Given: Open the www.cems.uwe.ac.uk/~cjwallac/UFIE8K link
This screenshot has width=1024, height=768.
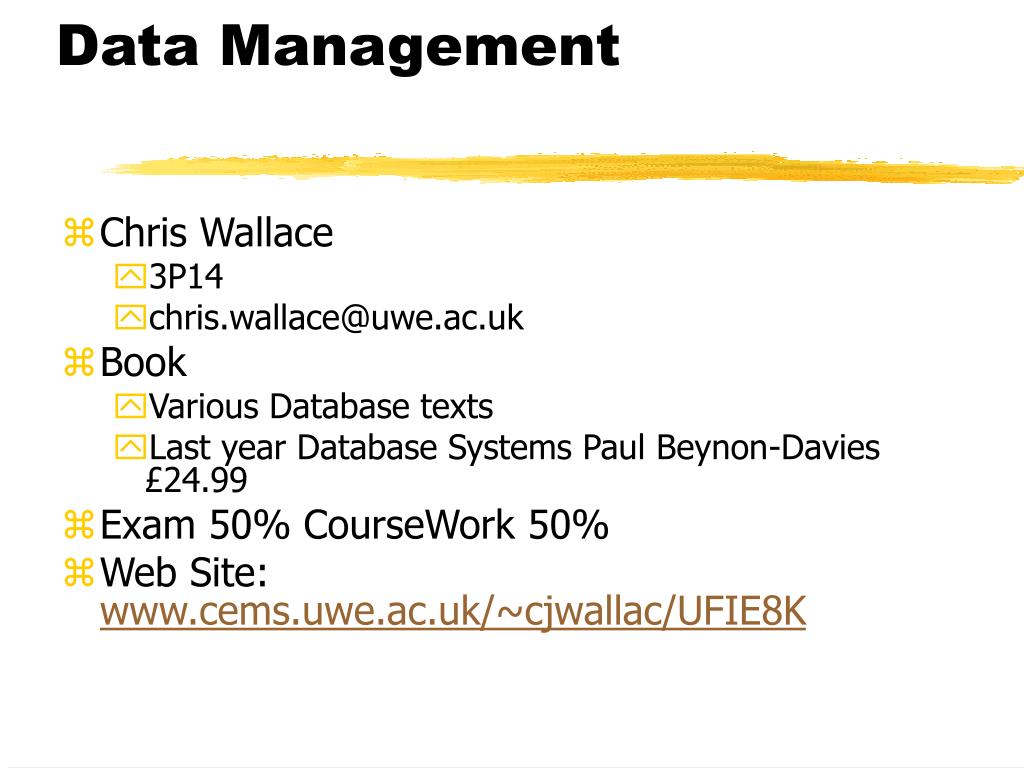Looking at the screenshot, I should [453, 612].
